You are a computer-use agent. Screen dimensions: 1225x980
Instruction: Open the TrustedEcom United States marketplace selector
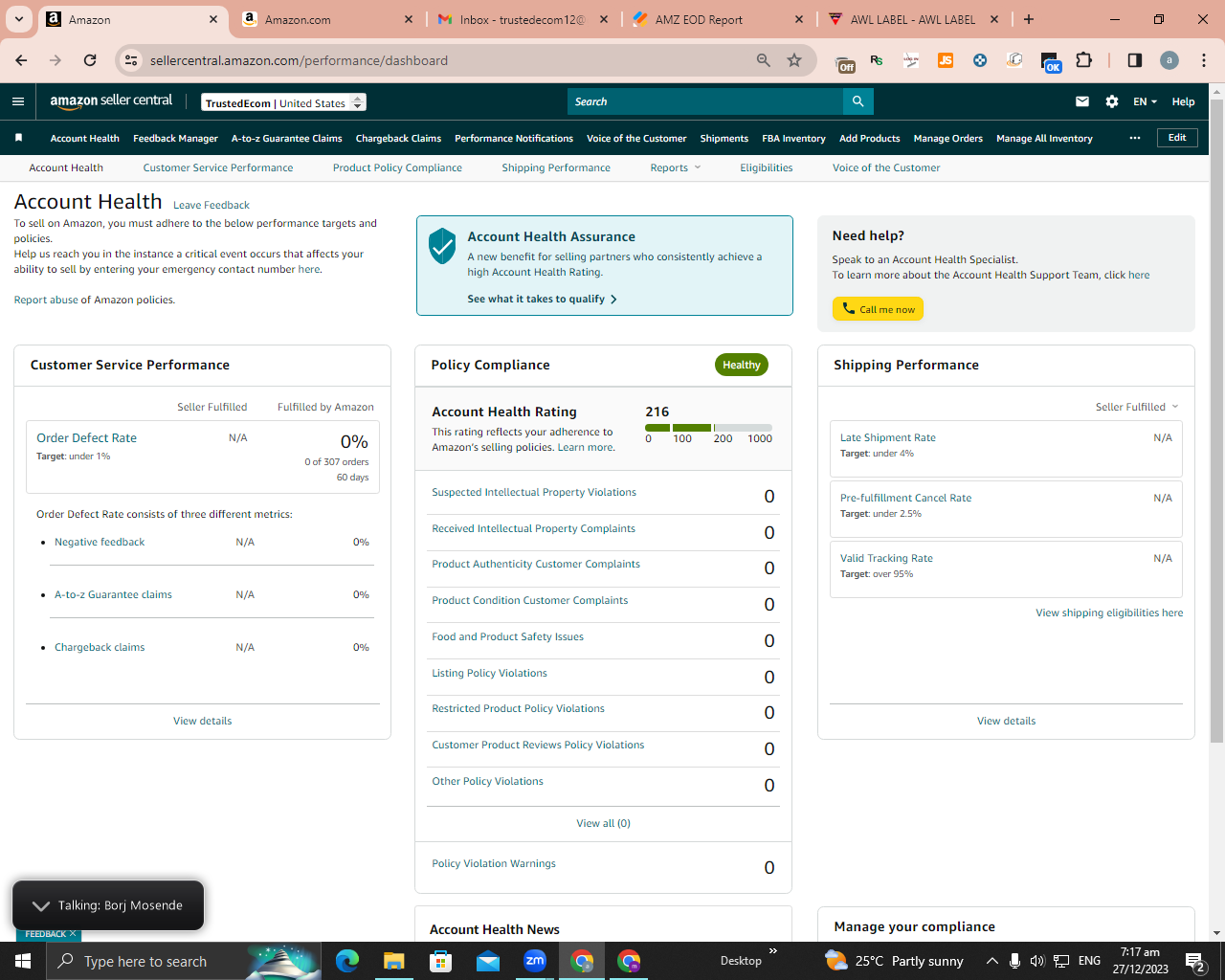284,102
